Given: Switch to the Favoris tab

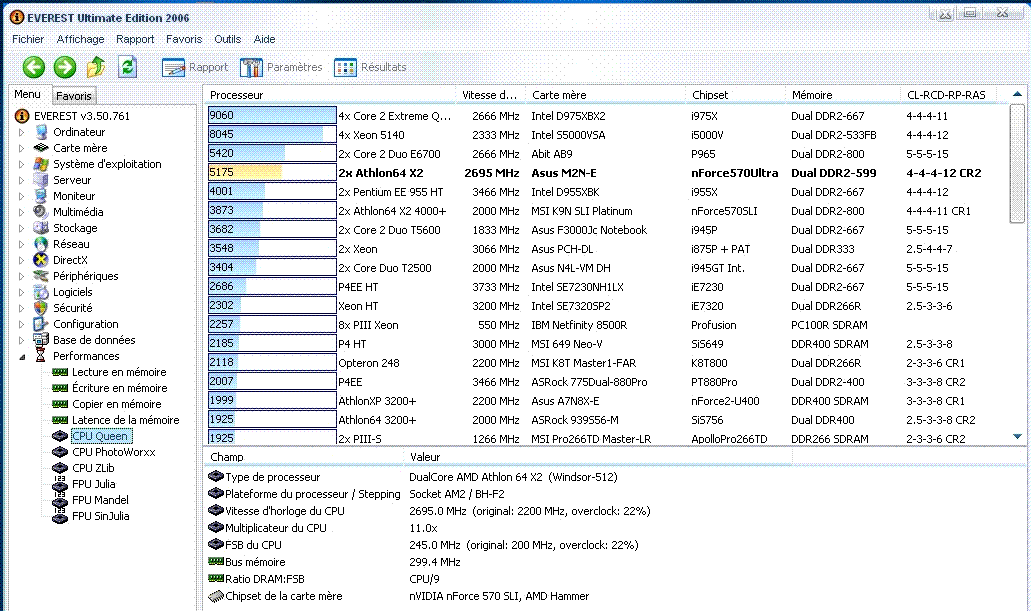Looking at the screenshot, I should [74, 95].
